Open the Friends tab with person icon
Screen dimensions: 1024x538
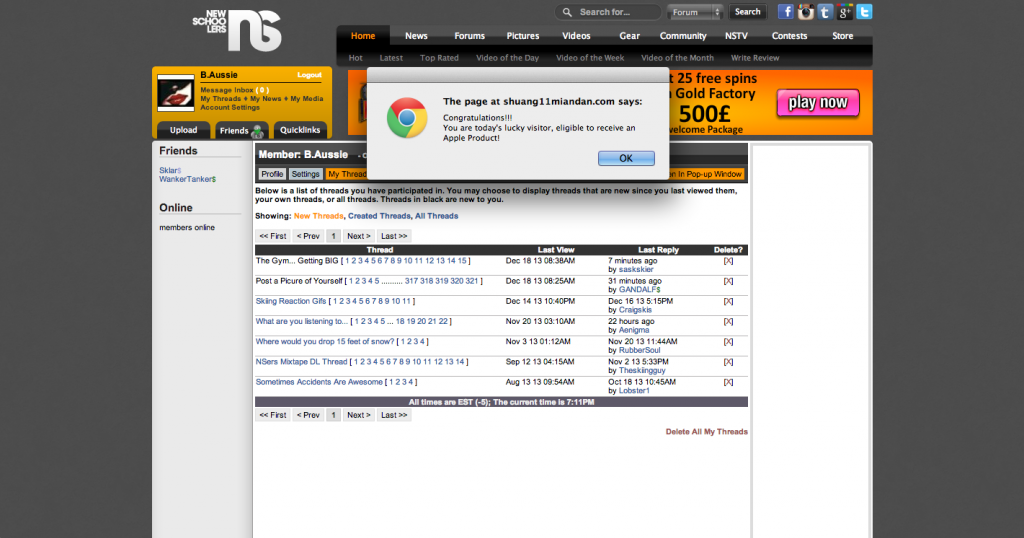click(x=241, y=130)
